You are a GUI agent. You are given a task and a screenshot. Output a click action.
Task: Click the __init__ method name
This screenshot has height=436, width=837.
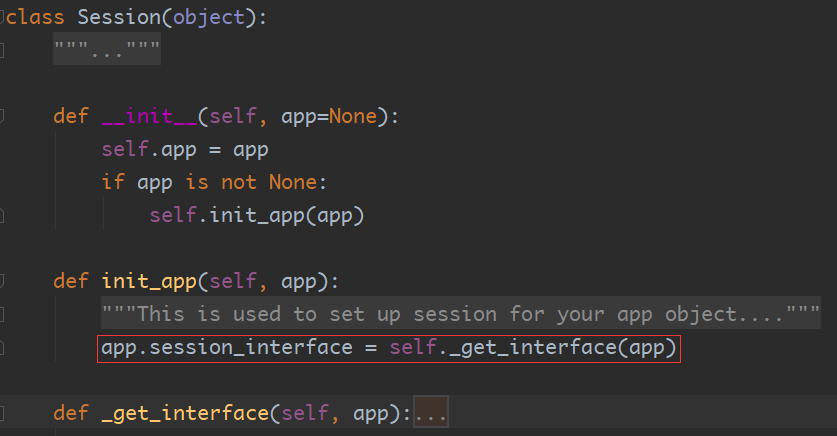pos(149,116)
